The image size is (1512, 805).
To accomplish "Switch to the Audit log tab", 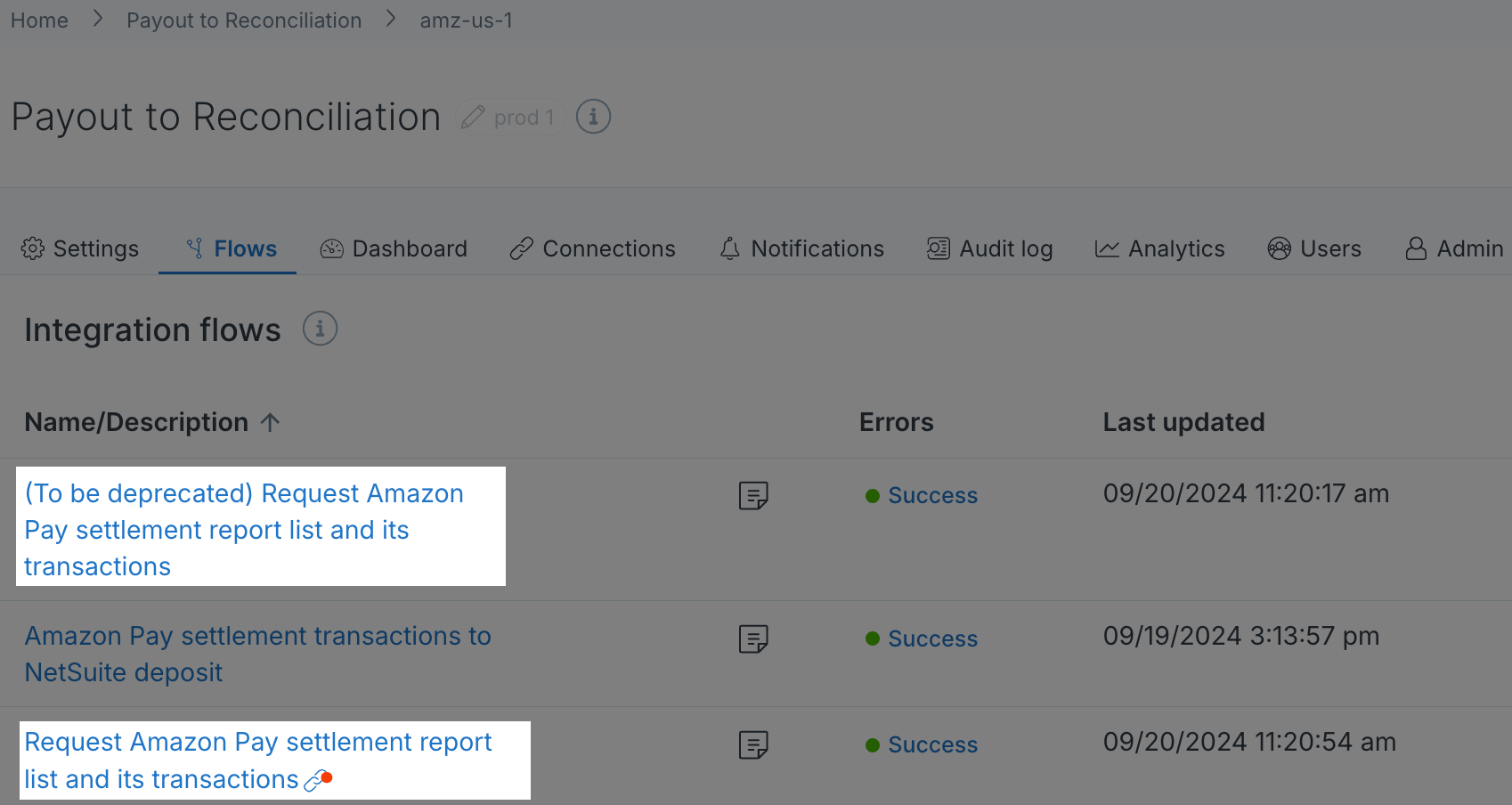I will (990, 248).
